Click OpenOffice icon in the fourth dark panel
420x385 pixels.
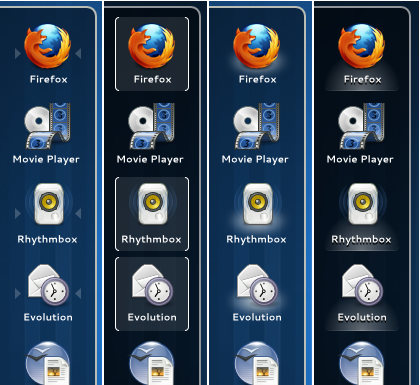click(362, 363)
